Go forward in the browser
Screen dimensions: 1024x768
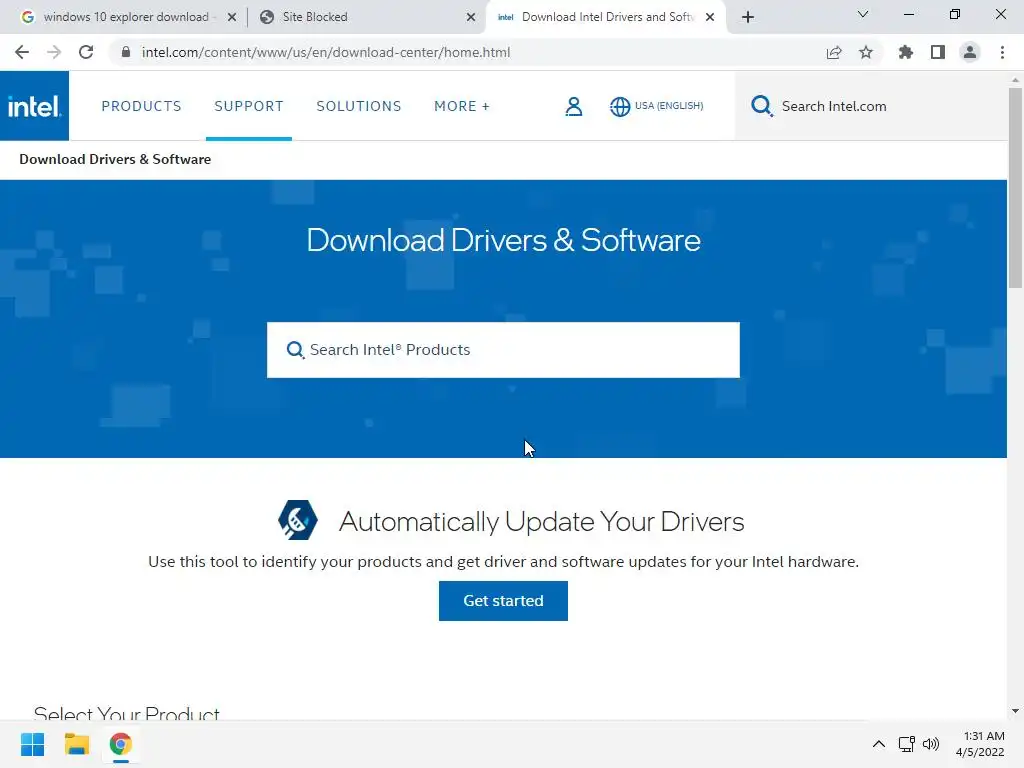[x=54, y=52]
